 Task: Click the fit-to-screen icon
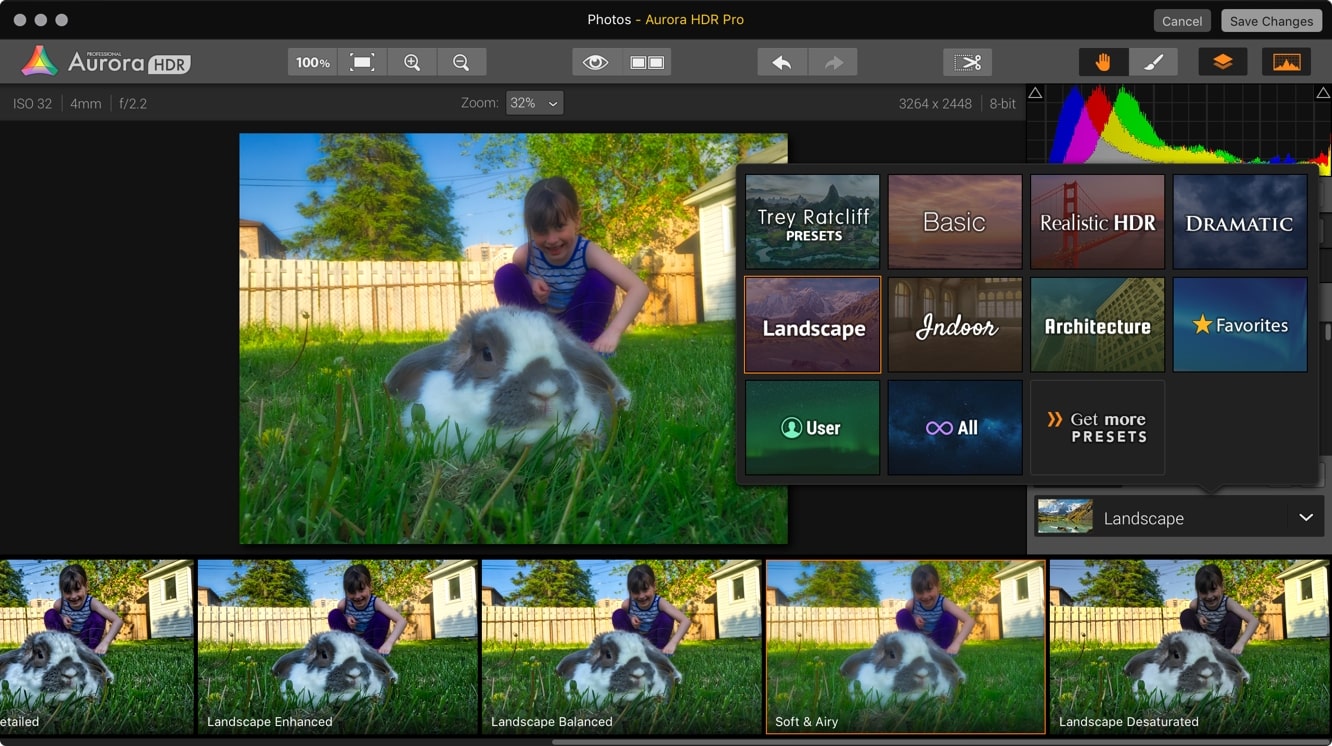(x=362, y=62)
